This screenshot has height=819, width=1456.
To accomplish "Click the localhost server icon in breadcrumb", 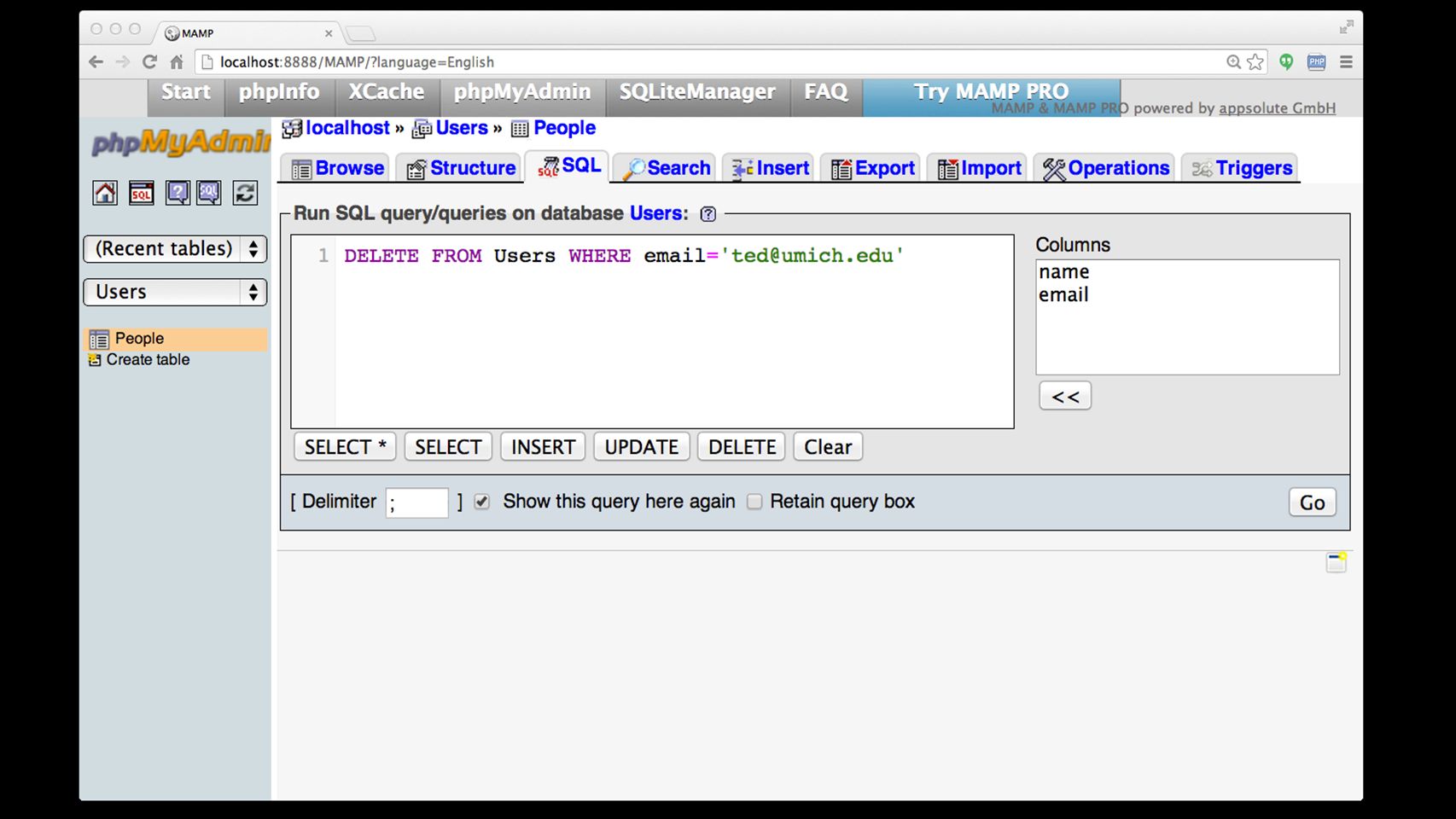I will tap(292, 129).
